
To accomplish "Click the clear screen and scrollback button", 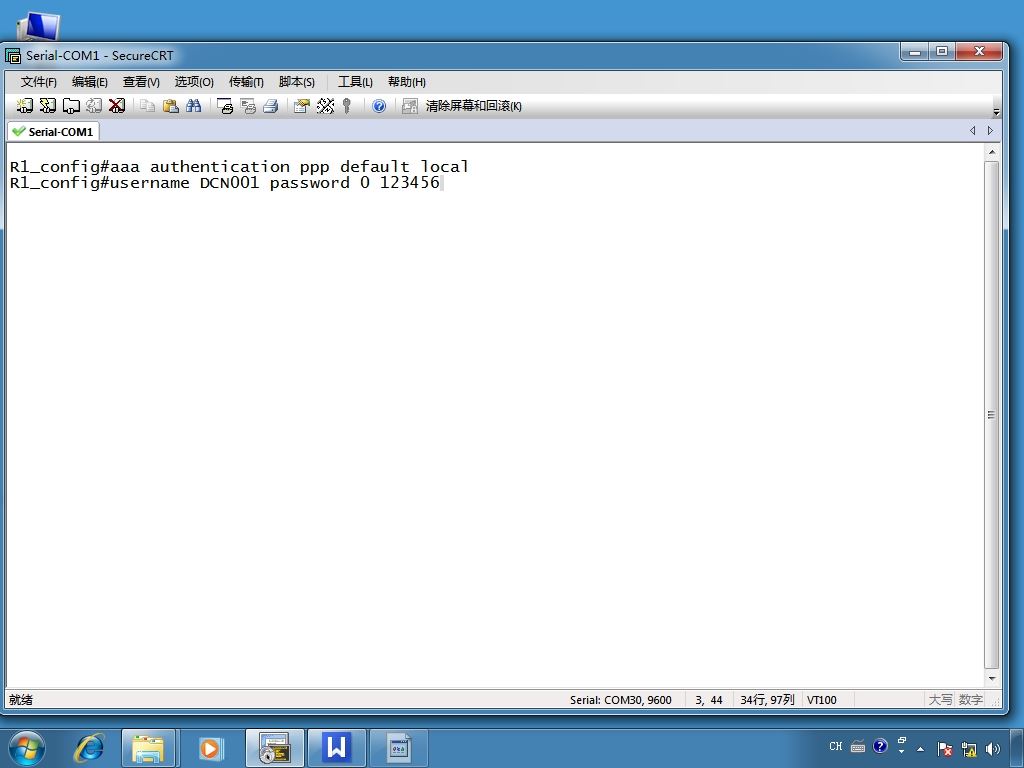I will click(473, 106).
